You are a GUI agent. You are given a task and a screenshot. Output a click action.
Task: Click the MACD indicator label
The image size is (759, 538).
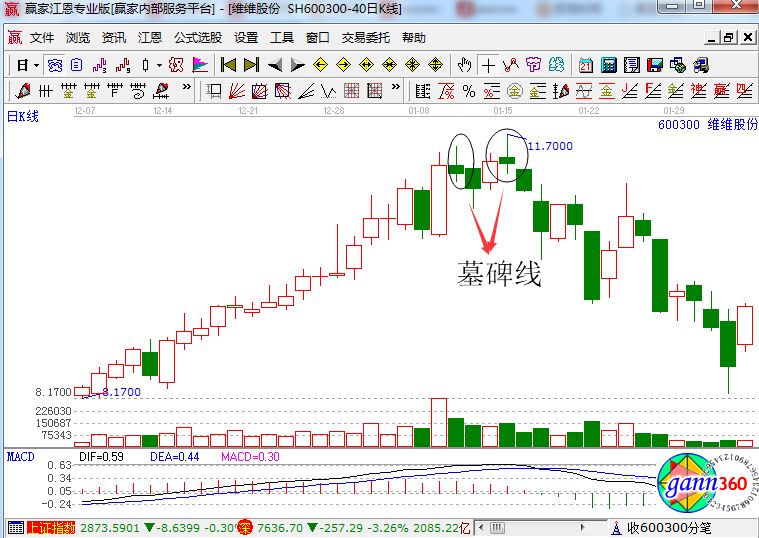pos(20,456)
